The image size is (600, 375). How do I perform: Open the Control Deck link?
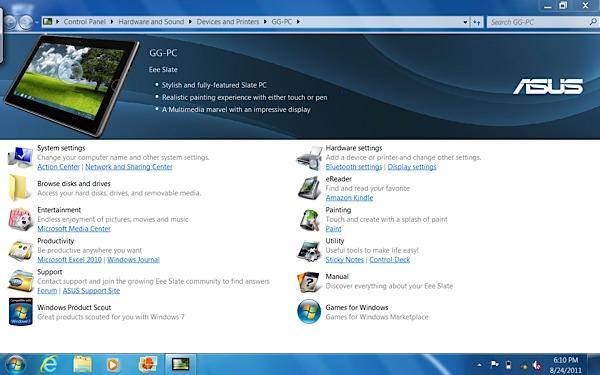390,260
